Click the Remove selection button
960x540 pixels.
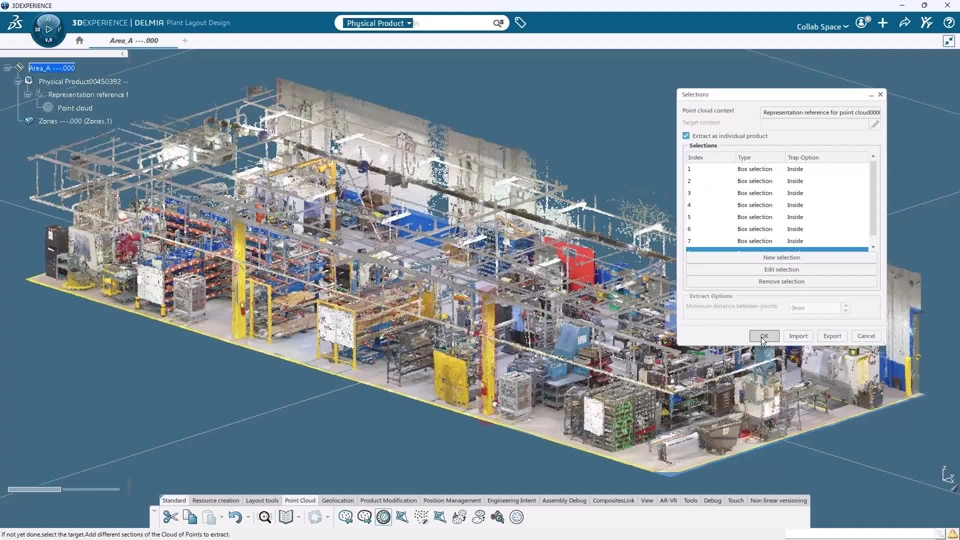click(x=781, y=282)
